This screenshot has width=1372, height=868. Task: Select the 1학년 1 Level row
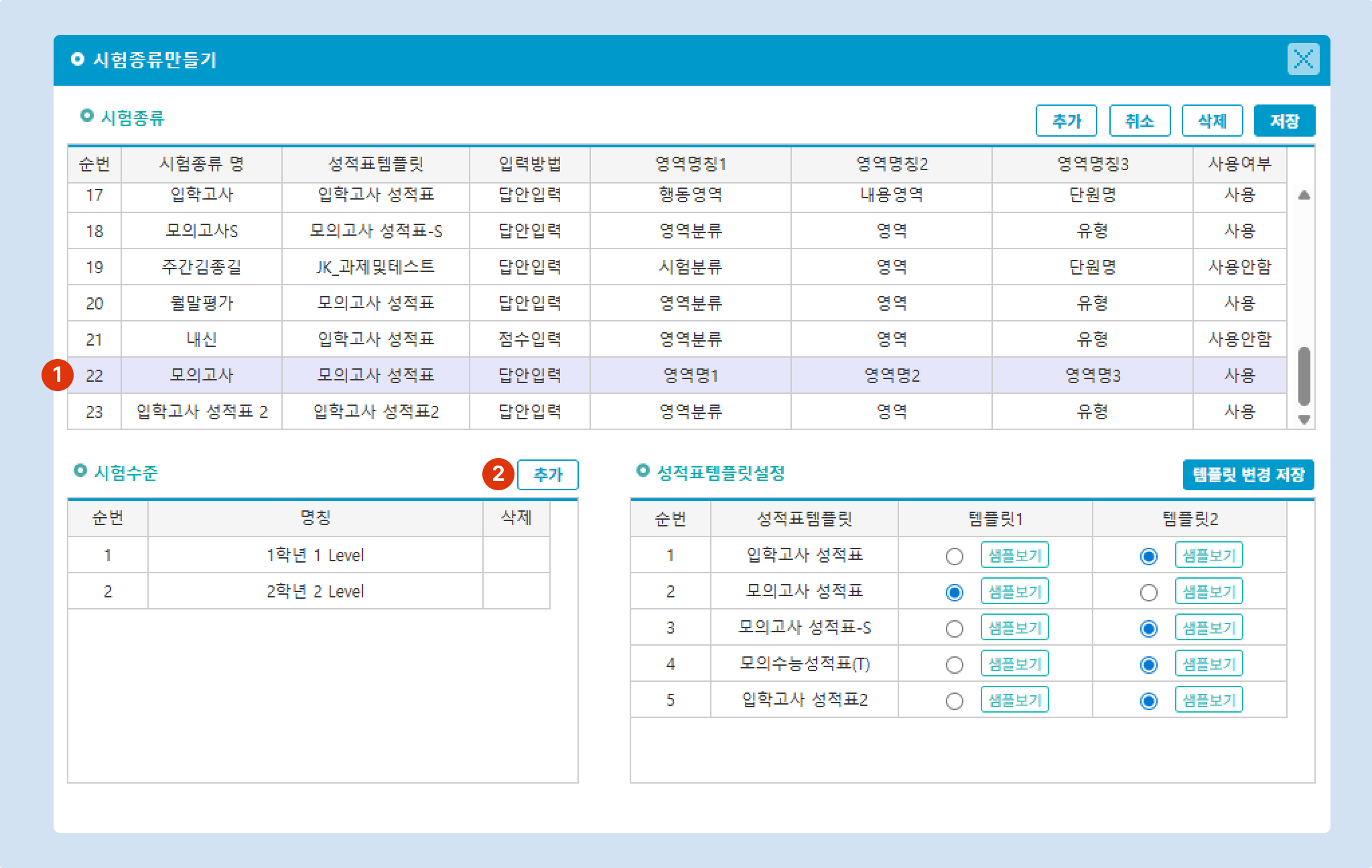coord(315,555)
